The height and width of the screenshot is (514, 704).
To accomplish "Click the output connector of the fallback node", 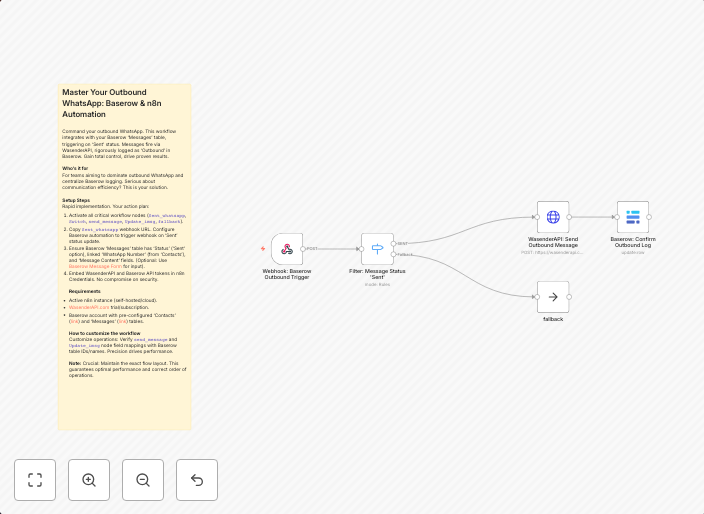I will (569, 297).
